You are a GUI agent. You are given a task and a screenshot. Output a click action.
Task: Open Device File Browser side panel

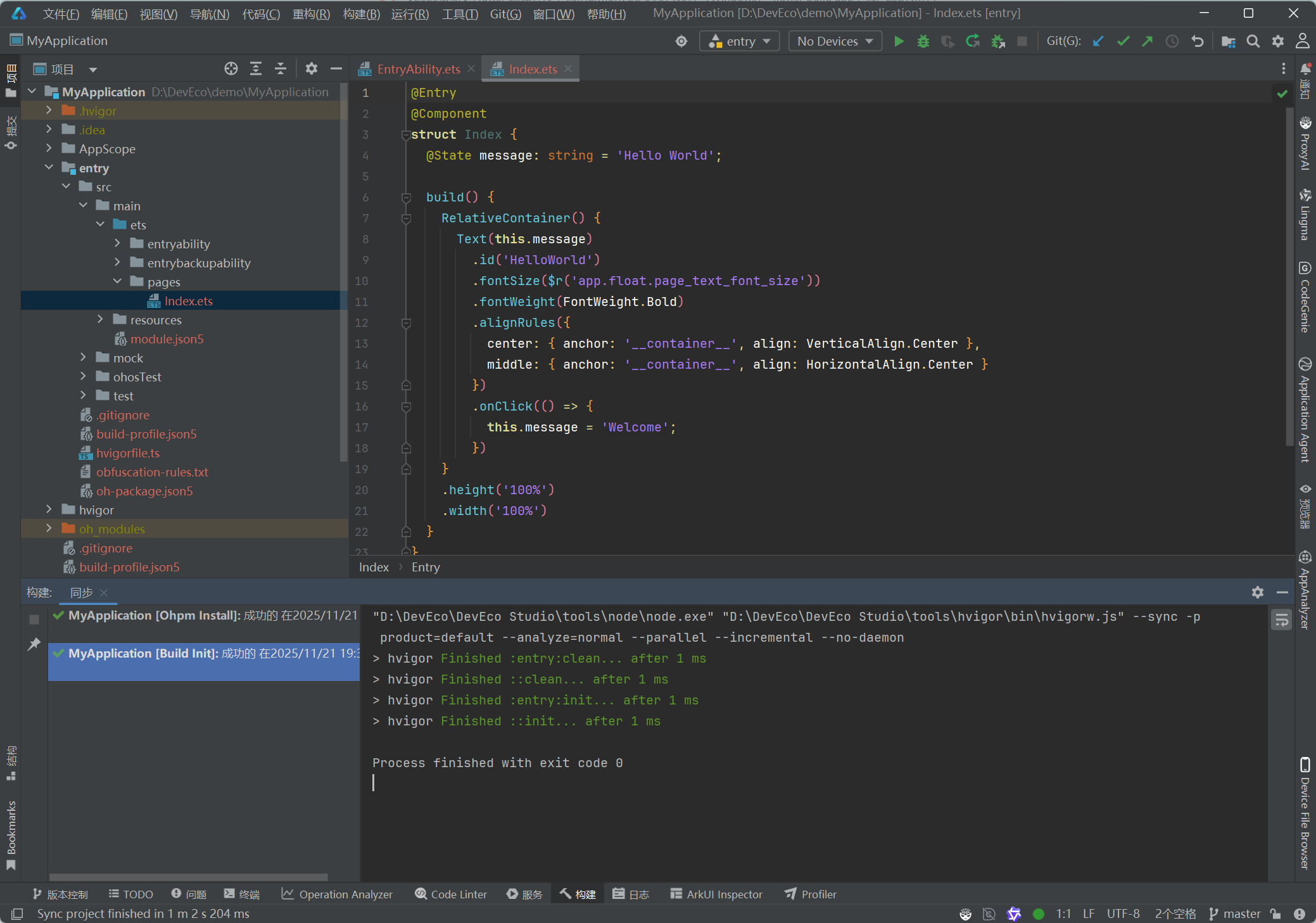pos(1305,813)
